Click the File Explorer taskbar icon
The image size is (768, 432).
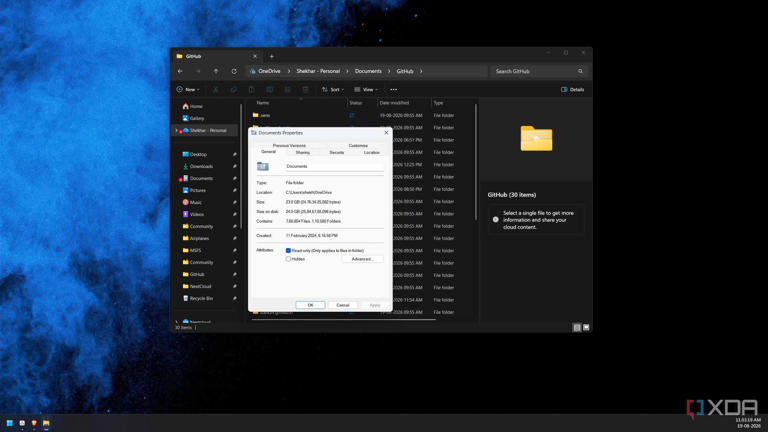click(46, 423)
